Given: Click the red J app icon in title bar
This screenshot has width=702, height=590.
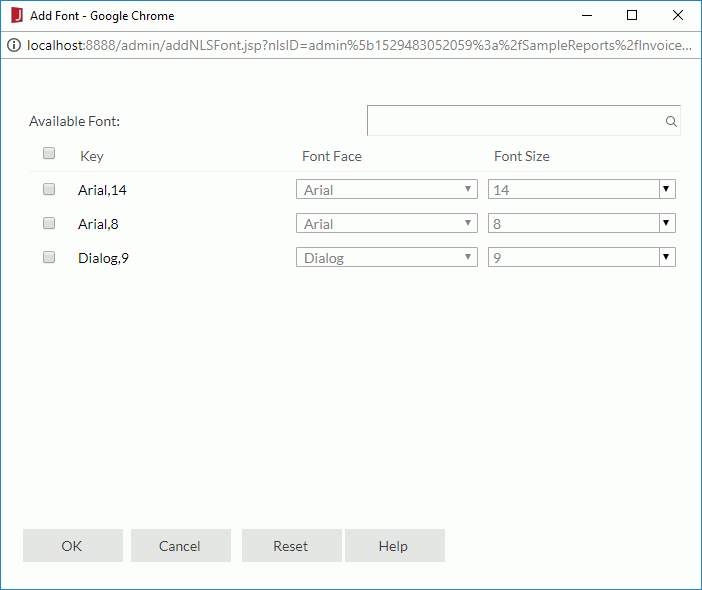Looking at the screenshot, I should [17, 15].
